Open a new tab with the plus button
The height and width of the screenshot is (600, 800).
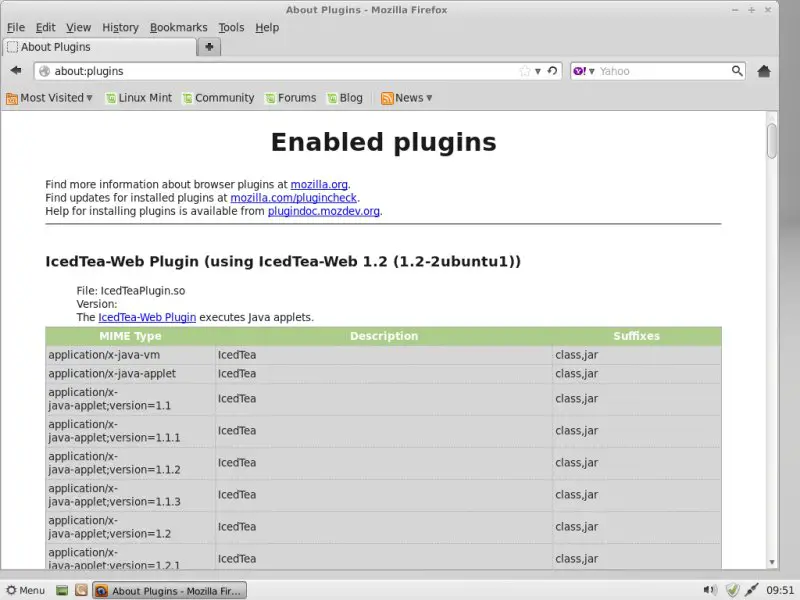pos(209,47)
